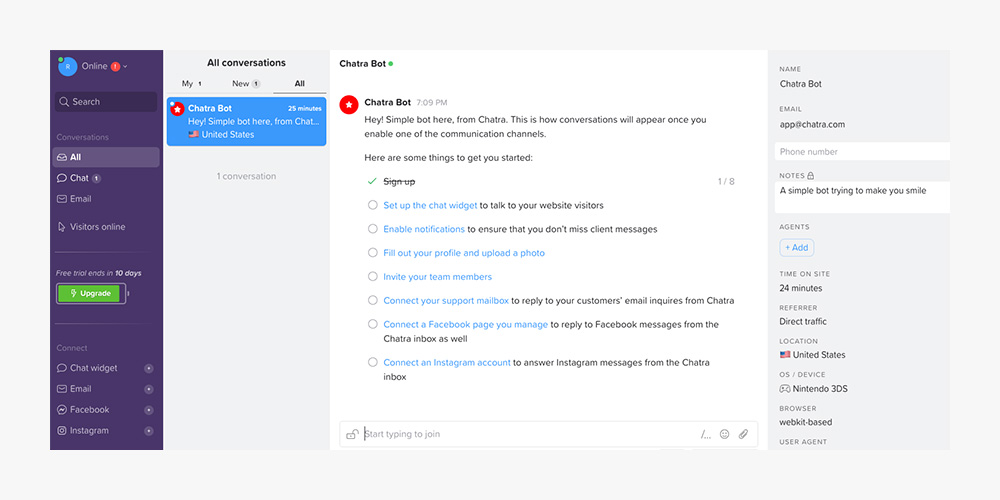Screen dimensions: 1000x500
Task: Open the emoji picker smiley icon
Action: tap(724, 434)
